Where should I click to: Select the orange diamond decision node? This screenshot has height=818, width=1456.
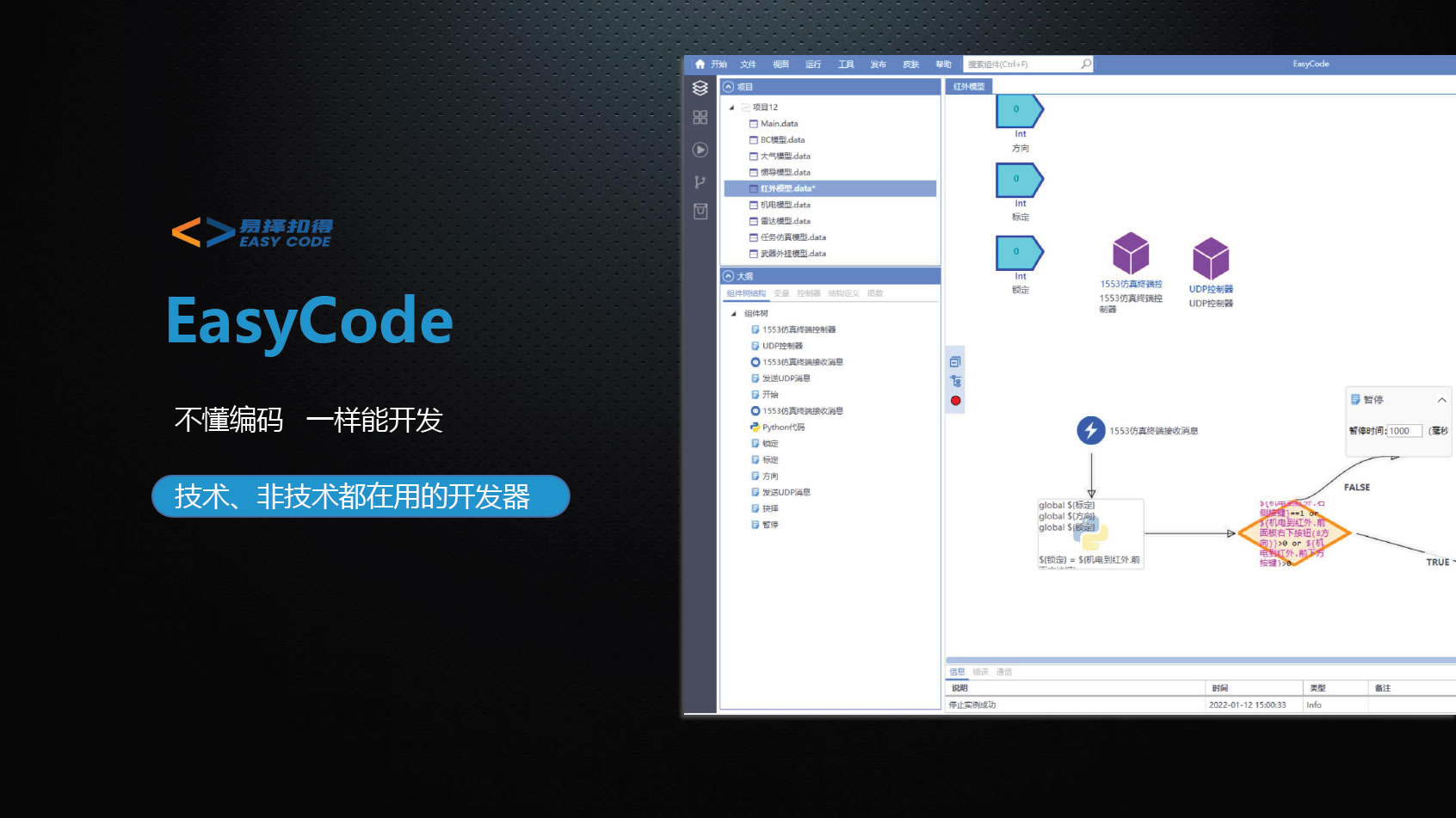(x=1293, y=533)
